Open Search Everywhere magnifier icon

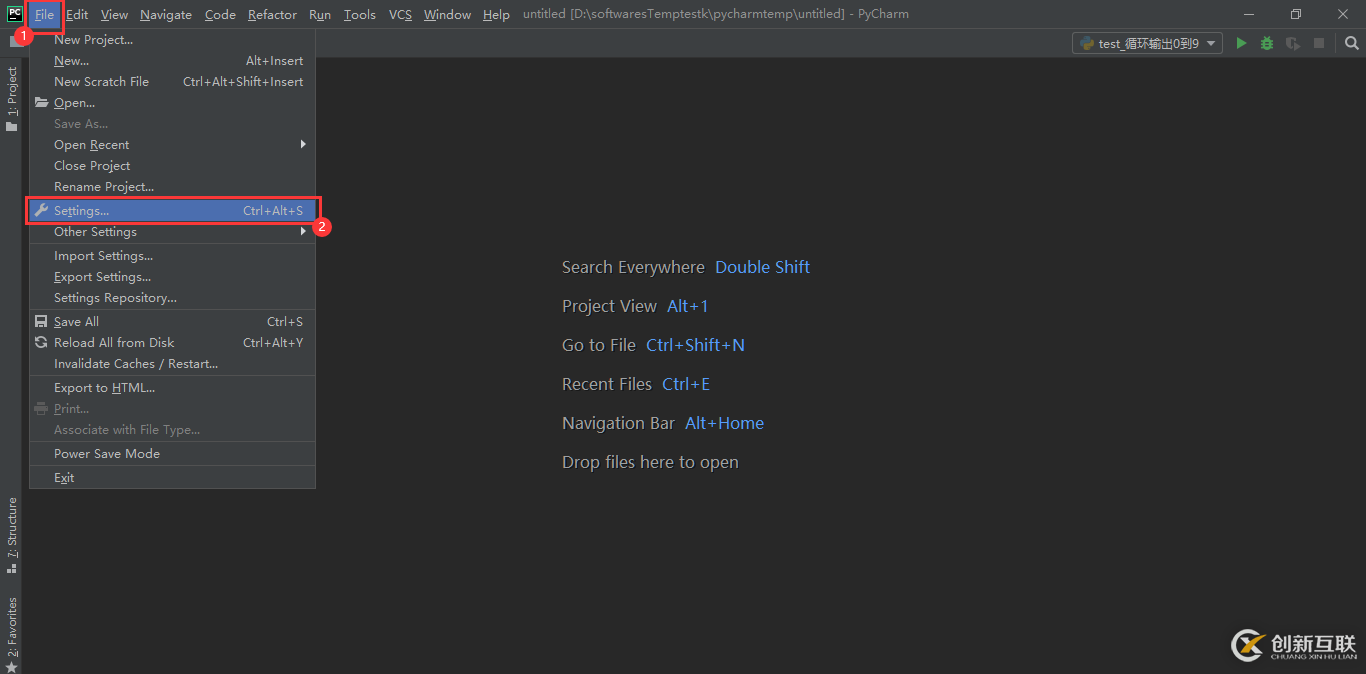click(x=1352, y=43)
